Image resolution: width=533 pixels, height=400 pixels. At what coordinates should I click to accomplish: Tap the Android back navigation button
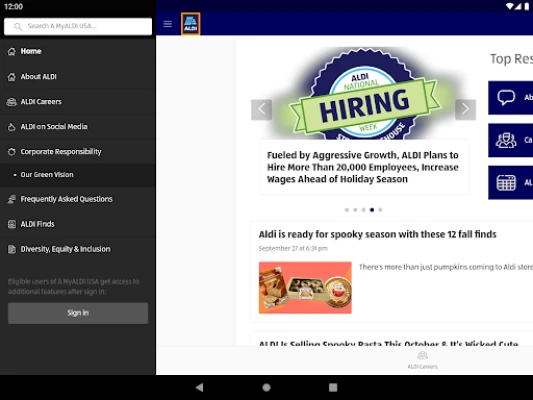point(200,387)
